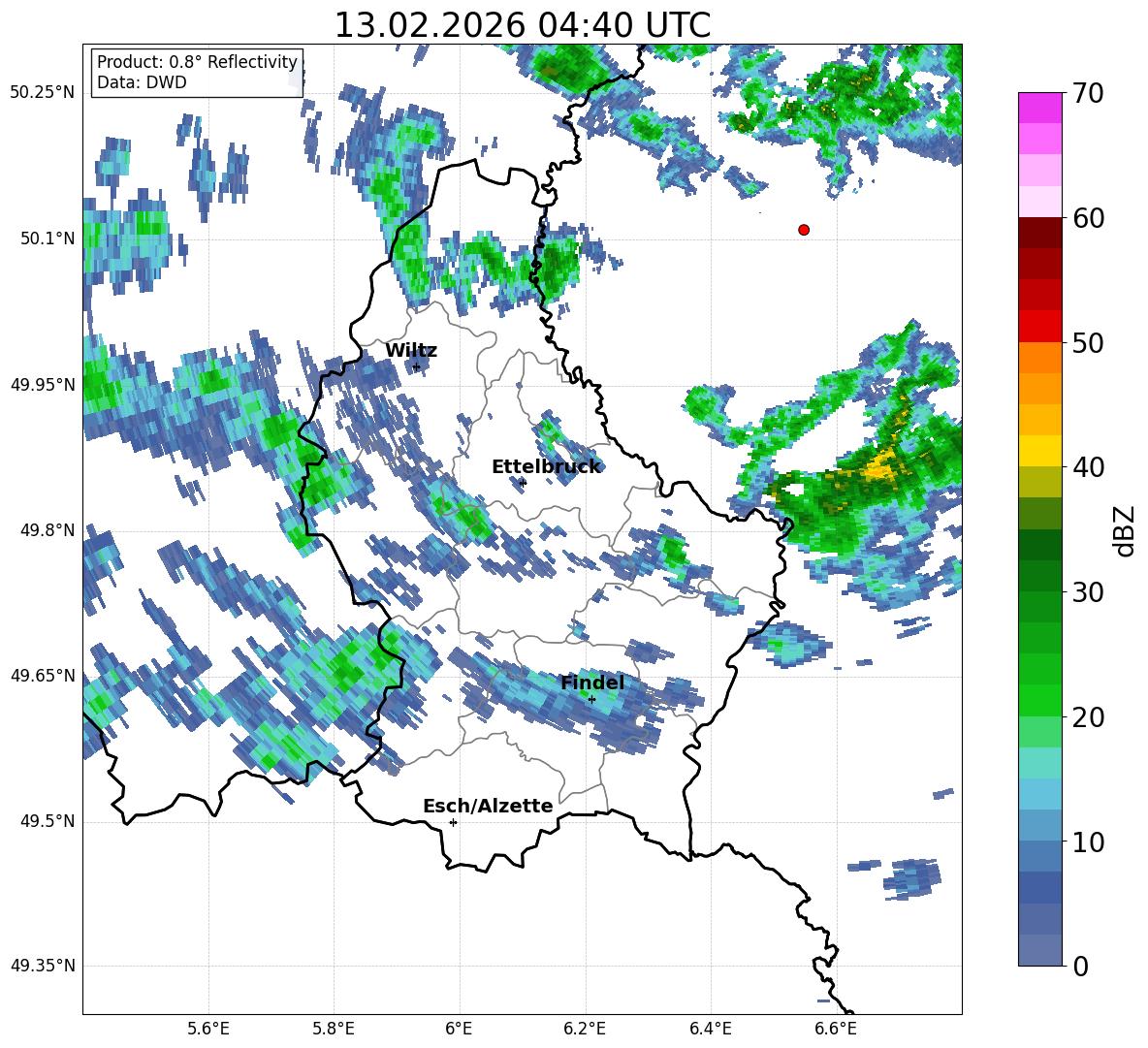The height and width of the screenshot is (1048, 1148).
Task: Click the 30 tick on colorbar
Action: 1088,592
